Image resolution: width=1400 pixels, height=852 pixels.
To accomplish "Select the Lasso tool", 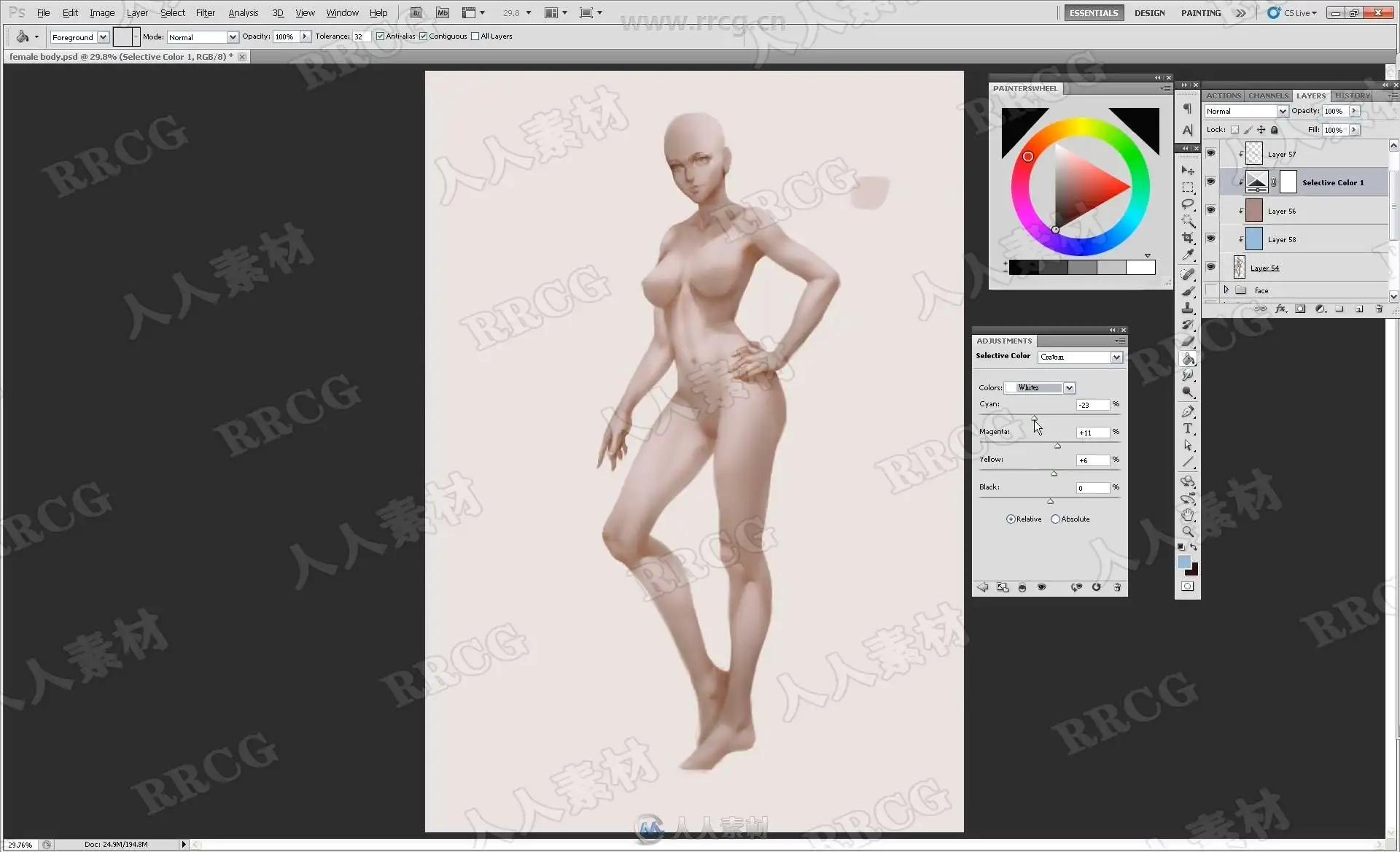I will pyautogui.click(x=1187, y=204).
